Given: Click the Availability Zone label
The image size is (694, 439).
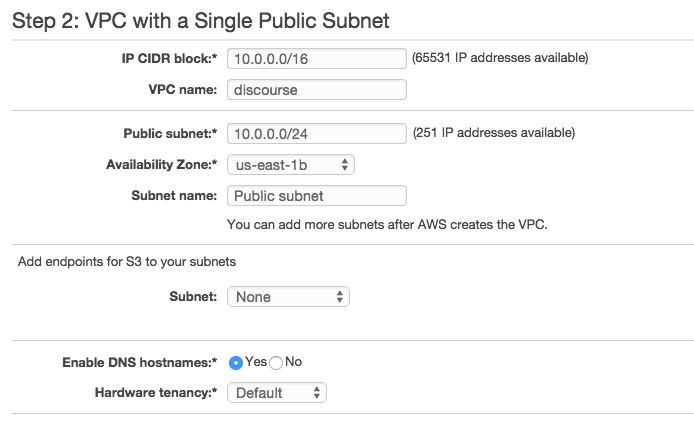Looking at the screenshot, I should pos(162,165).
